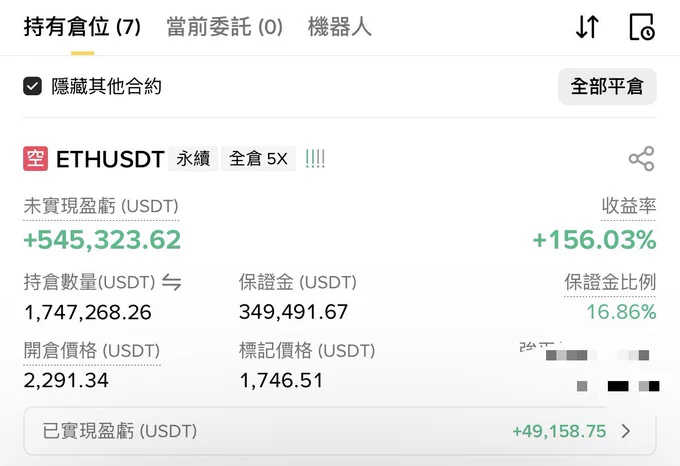Tap the 收益率 label for explanation
The image size is (680, 466).
click(x=628, y=206)
